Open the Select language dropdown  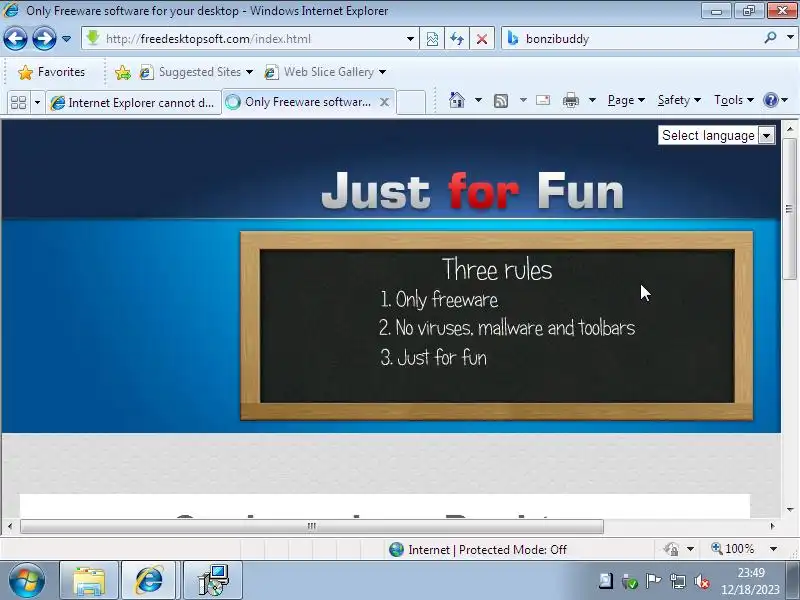[716, 135]
